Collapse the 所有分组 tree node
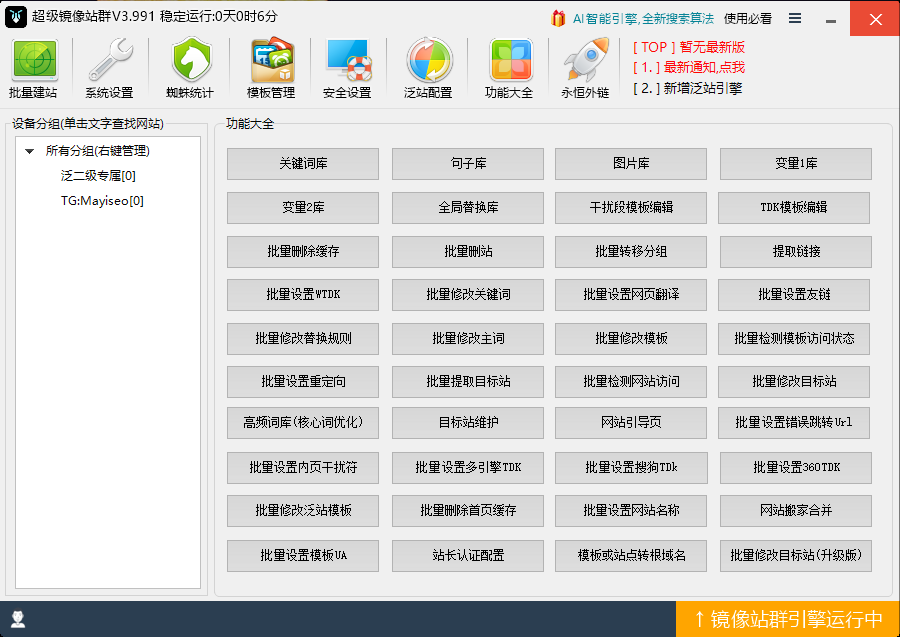Viewport: 900px width, 637px height. 29,152
